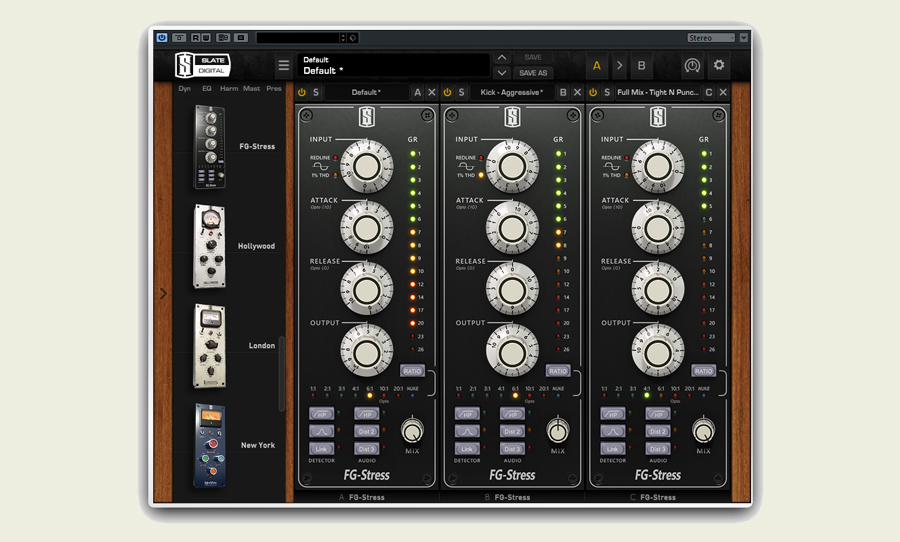This screenshot has height=542, width=900.
Task: Open the host bar menu arrow beside Stereo
Action: pos(744,38)
